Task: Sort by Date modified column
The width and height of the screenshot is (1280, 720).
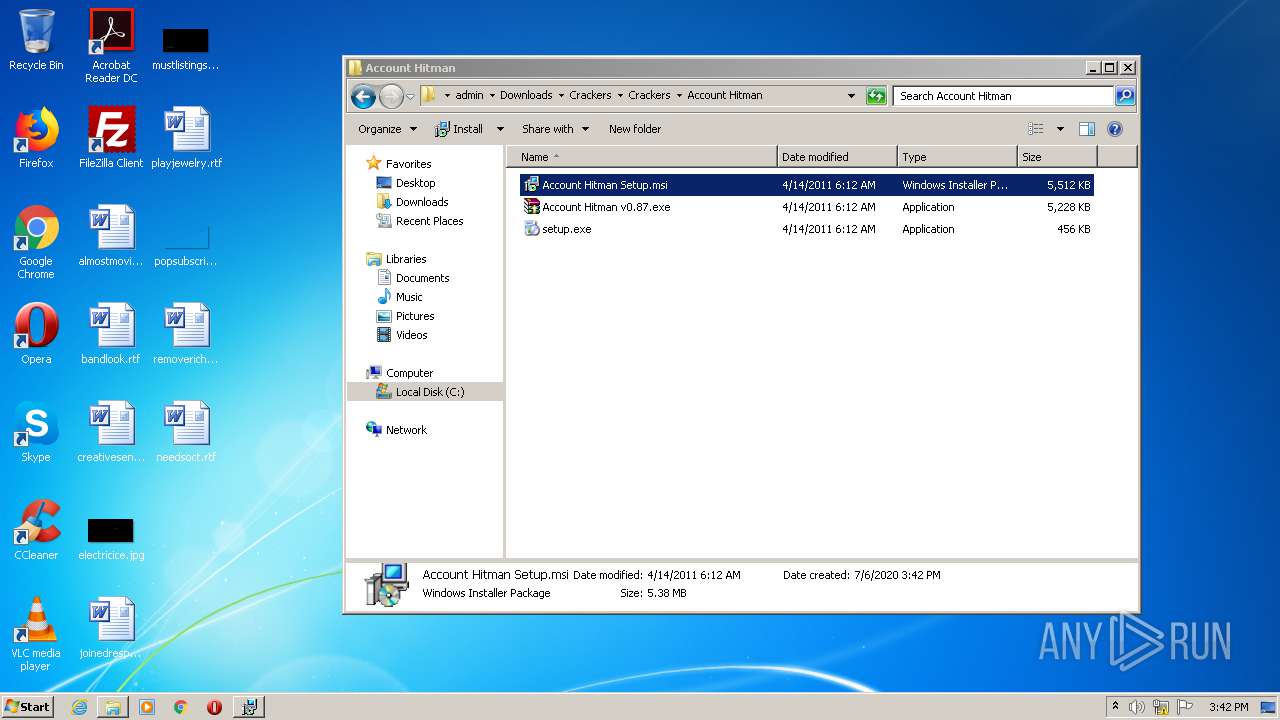Action: [837, 157]
